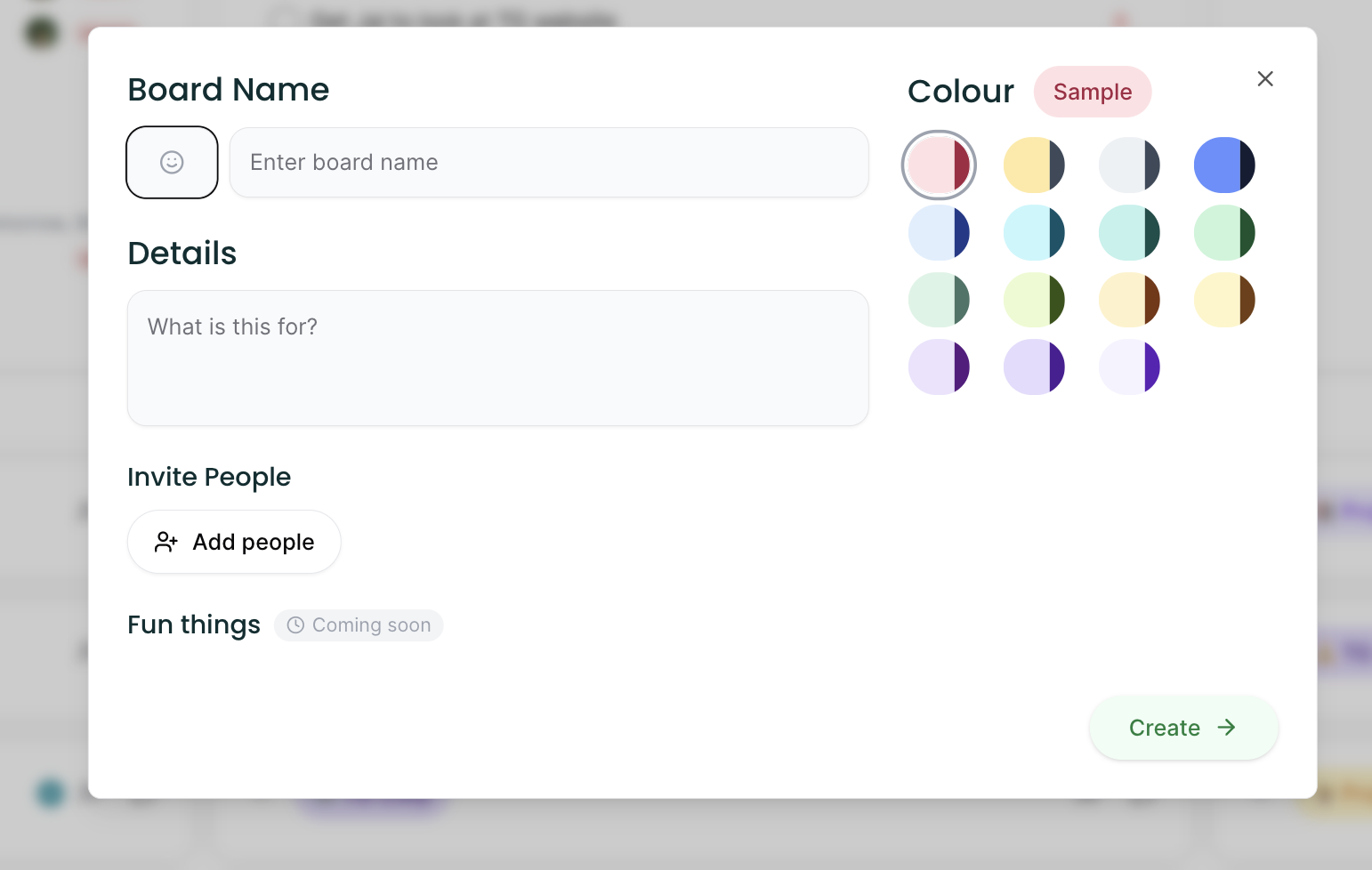This screenshot has height=870, width=1372.
Task: Click the Colour heading
Action: click(x=961, y=92)
